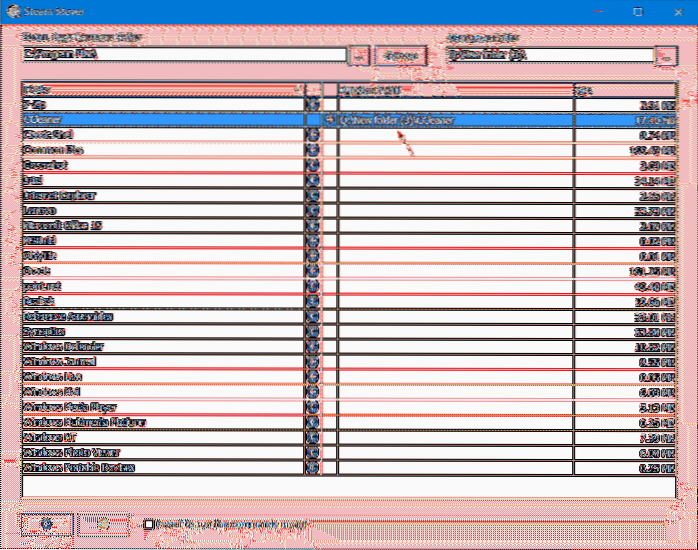698x550 pixels.
Task: Click the icon in the Windows Media Player row
Action: tap(313, 407)
